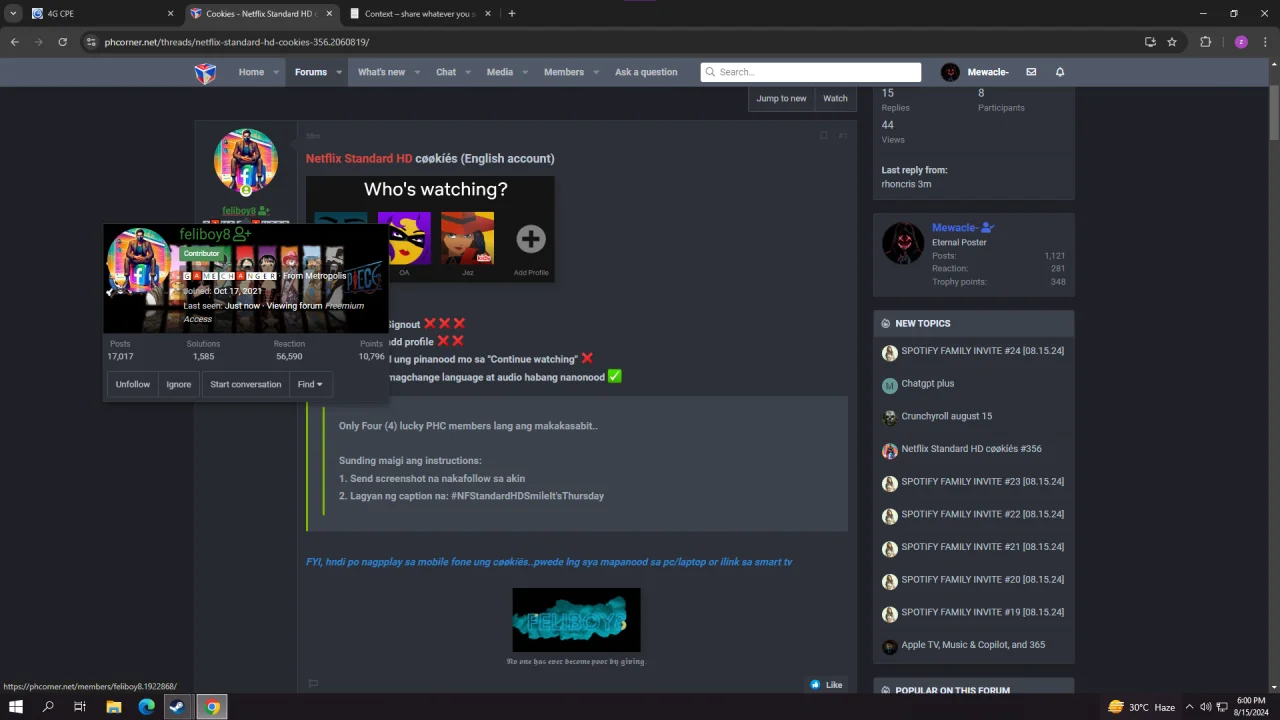Open Steam from the taskbar
This screenshot has width=1280, height=720.
click(x=179, y=707)
